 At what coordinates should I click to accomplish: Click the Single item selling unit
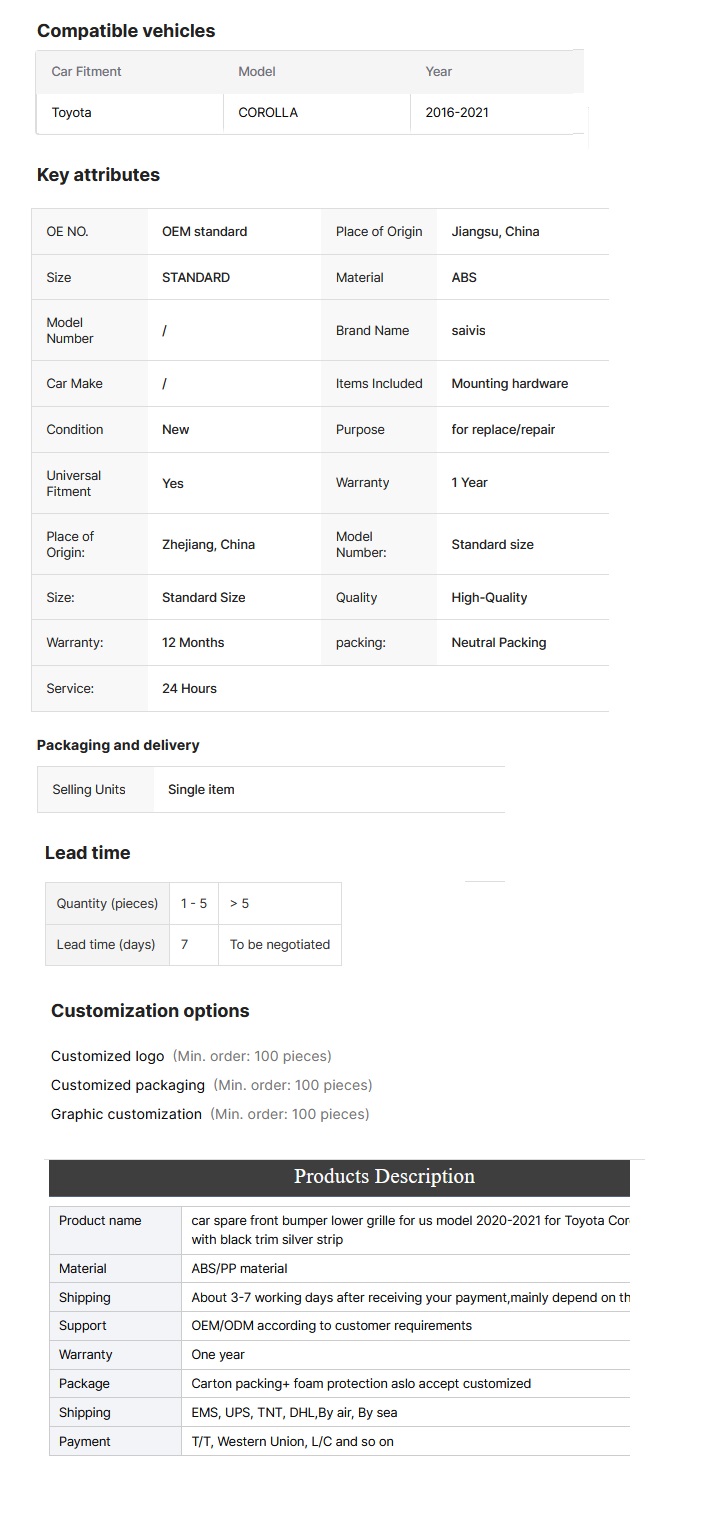point(201,789)
